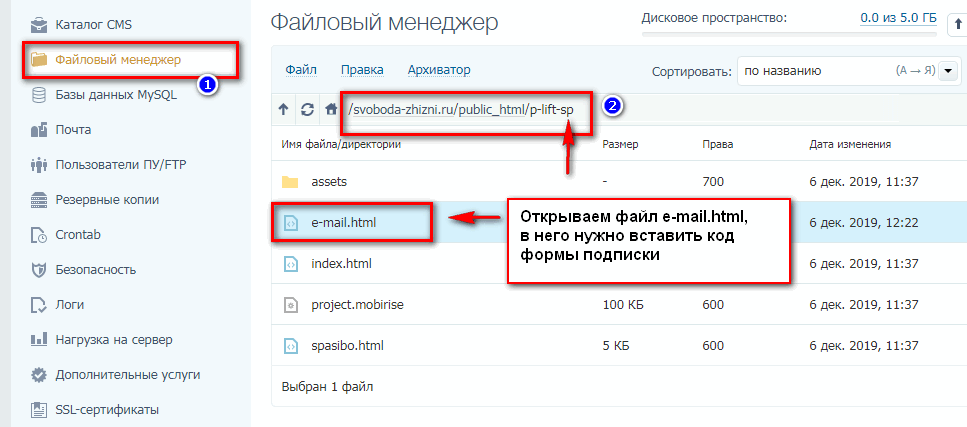
Task: Refresh the file list
Action: (x=307, y=110)
